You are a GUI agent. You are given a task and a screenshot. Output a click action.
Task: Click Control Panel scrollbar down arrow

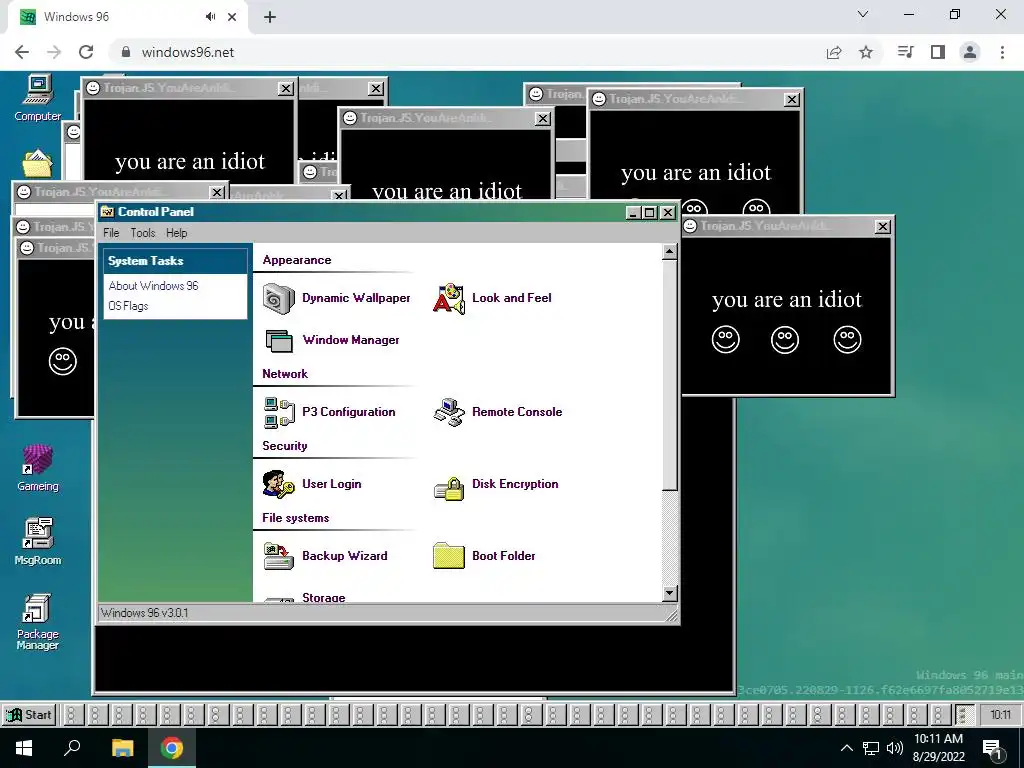[x=669, y=593]
